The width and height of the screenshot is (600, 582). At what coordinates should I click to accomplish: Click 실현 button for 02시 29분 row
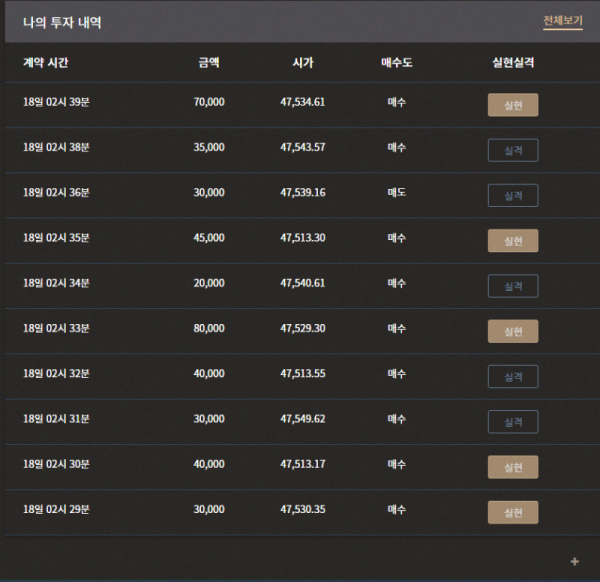point(513,512)
